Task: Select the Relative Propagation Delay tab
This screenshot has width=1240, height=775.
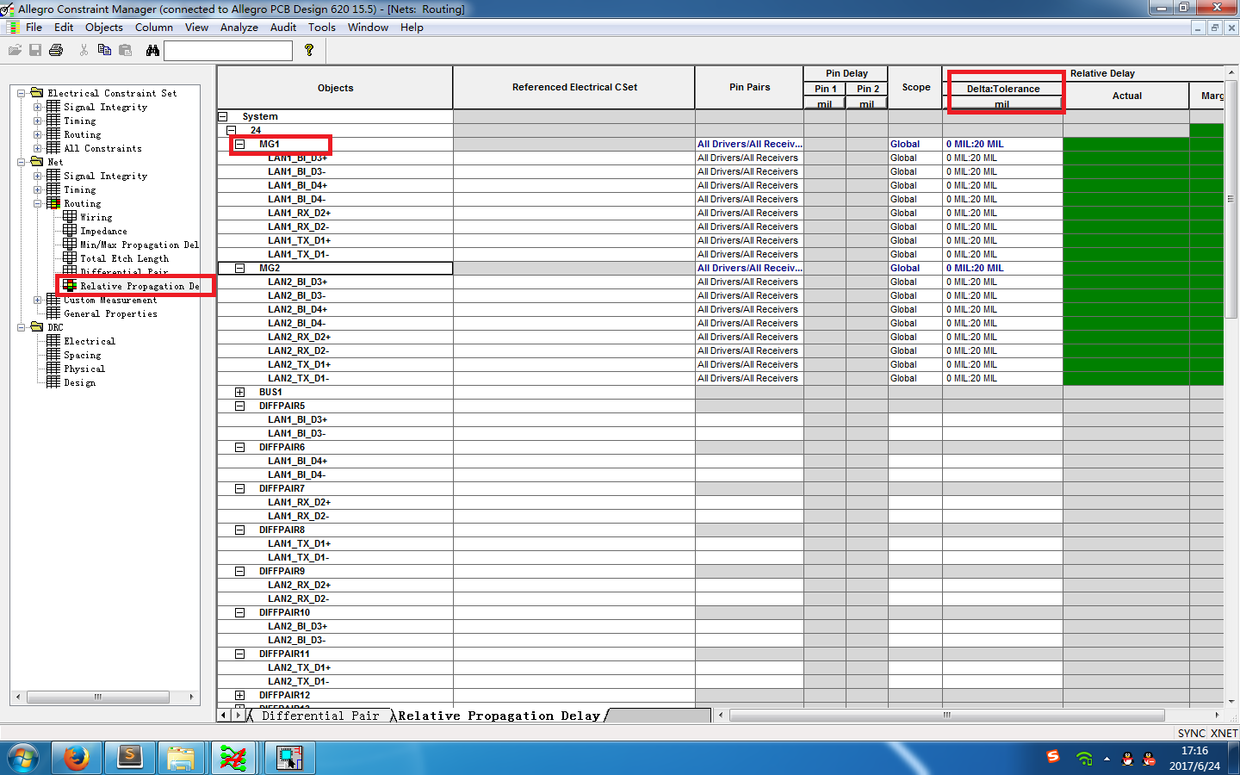Action: (499, 716)
